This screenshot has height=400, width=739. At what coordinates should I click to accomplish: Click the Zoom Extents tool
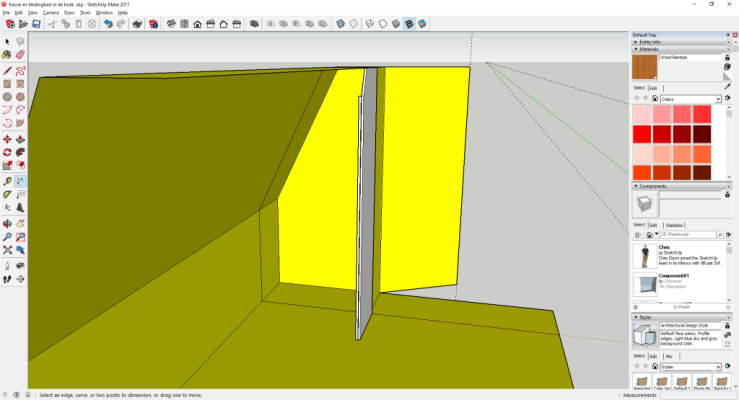tap(8, 250)
